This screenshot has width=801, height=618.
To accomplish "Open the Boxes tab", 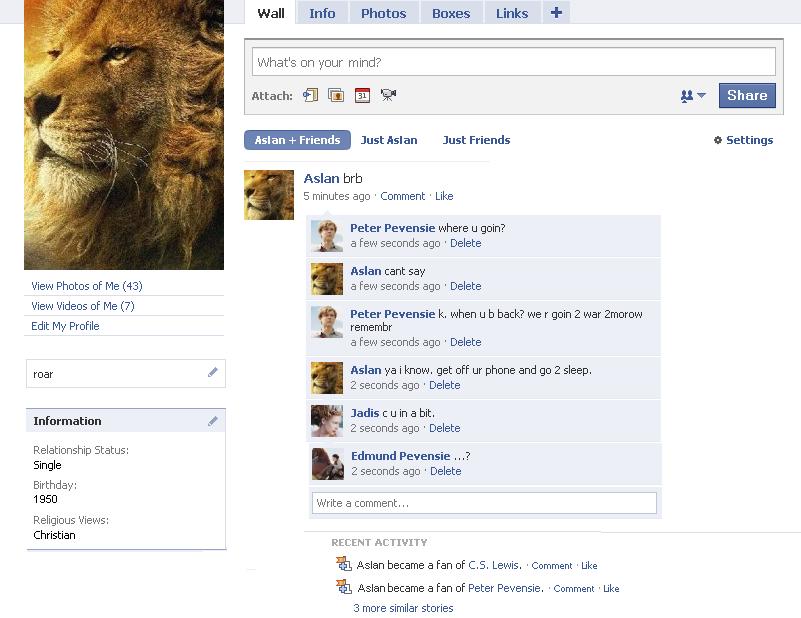I will tap(451, 13).
